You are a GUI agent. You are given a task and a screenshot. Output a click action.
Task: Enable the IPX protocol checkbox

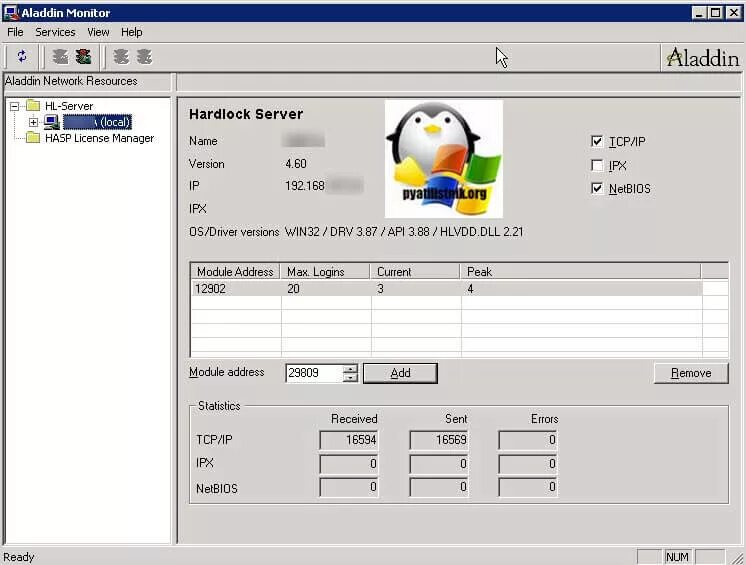597,165
